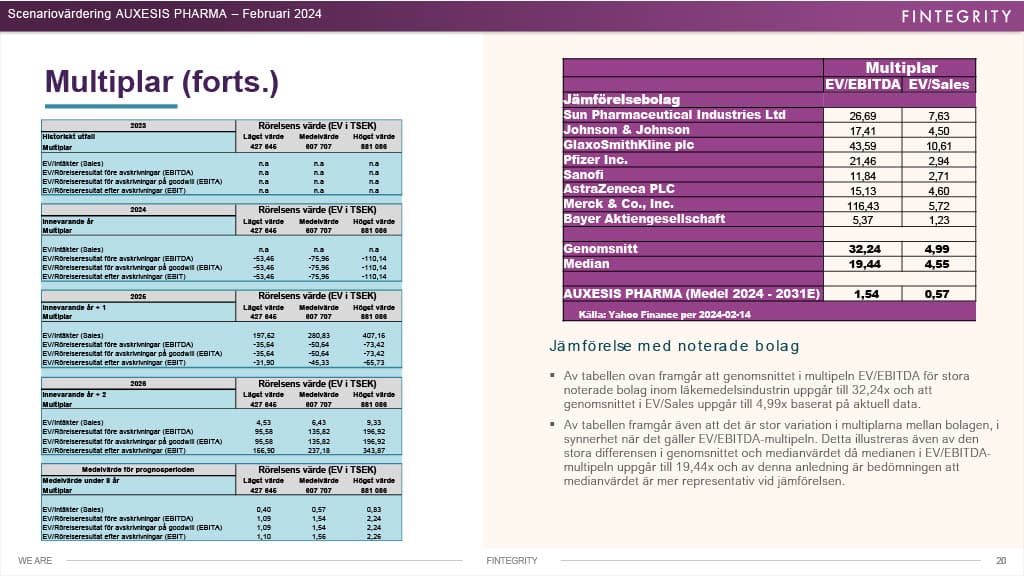Click source note 'Källa: Yahoo Finance per 2024-02-14'
This screenshot has height=576, width=1024.
(664, 315)
